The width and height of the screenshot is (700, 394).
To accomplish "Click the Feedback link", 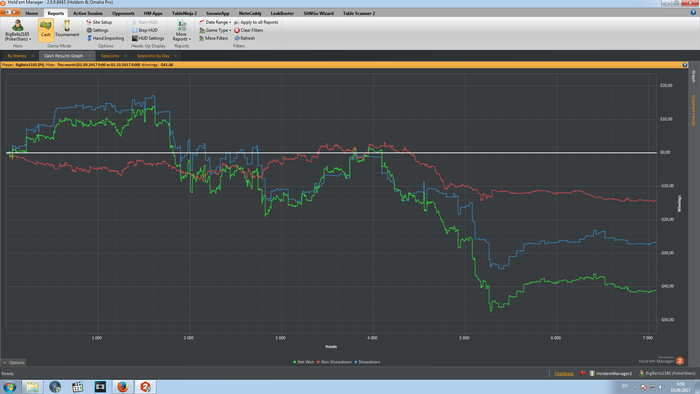I will tap(564, 373).
